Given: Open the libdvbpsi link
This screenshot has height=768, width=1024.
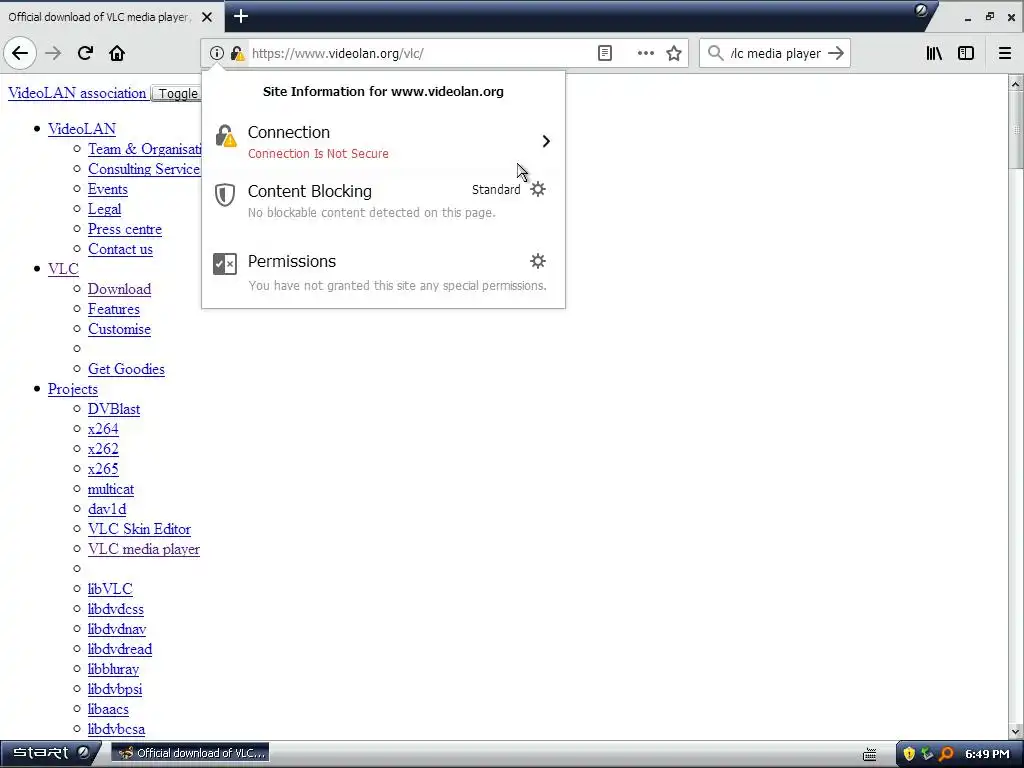Looking at the screenshot, I should [115, 689].
